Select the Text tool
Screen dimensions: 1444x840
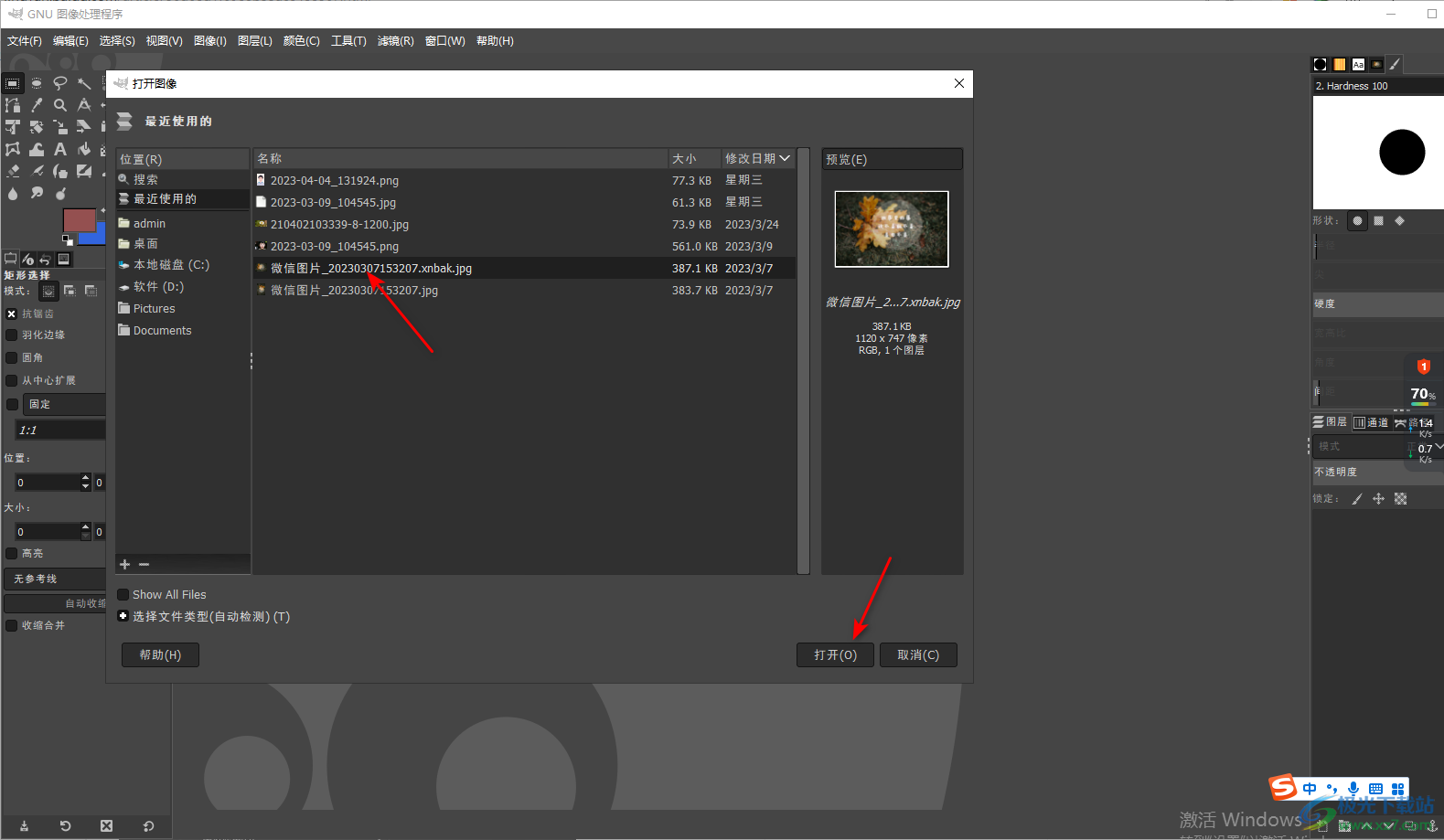pos(60,149)
